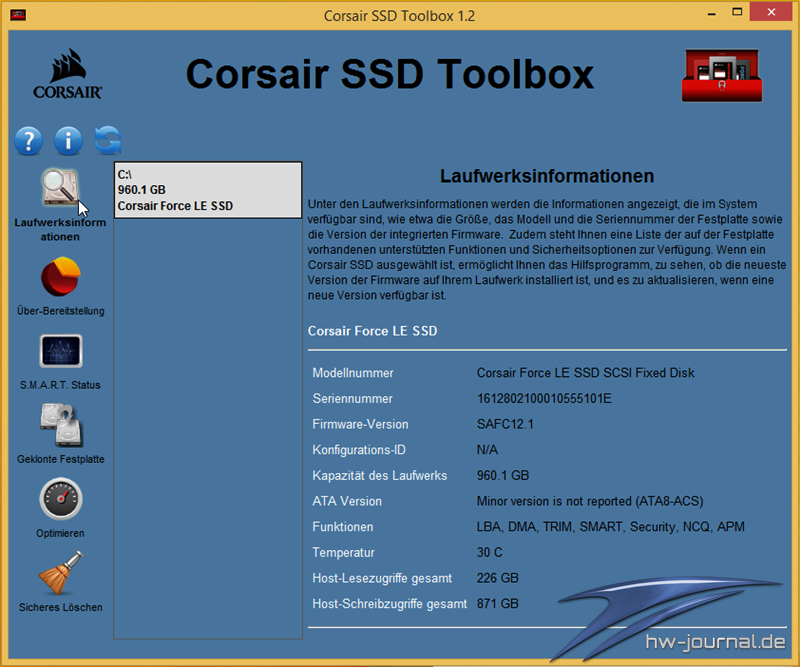Viewport: 800px width, 667px height.
Task: Open Laufwerksinformationen magnifier icon
Action: point(60,187)
